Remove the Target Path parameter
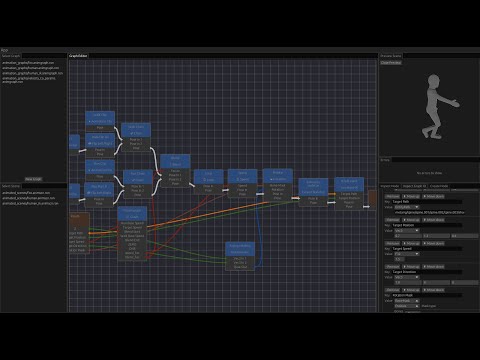The image size is (480, 360). pyautogui.click(x=393, y=196)
